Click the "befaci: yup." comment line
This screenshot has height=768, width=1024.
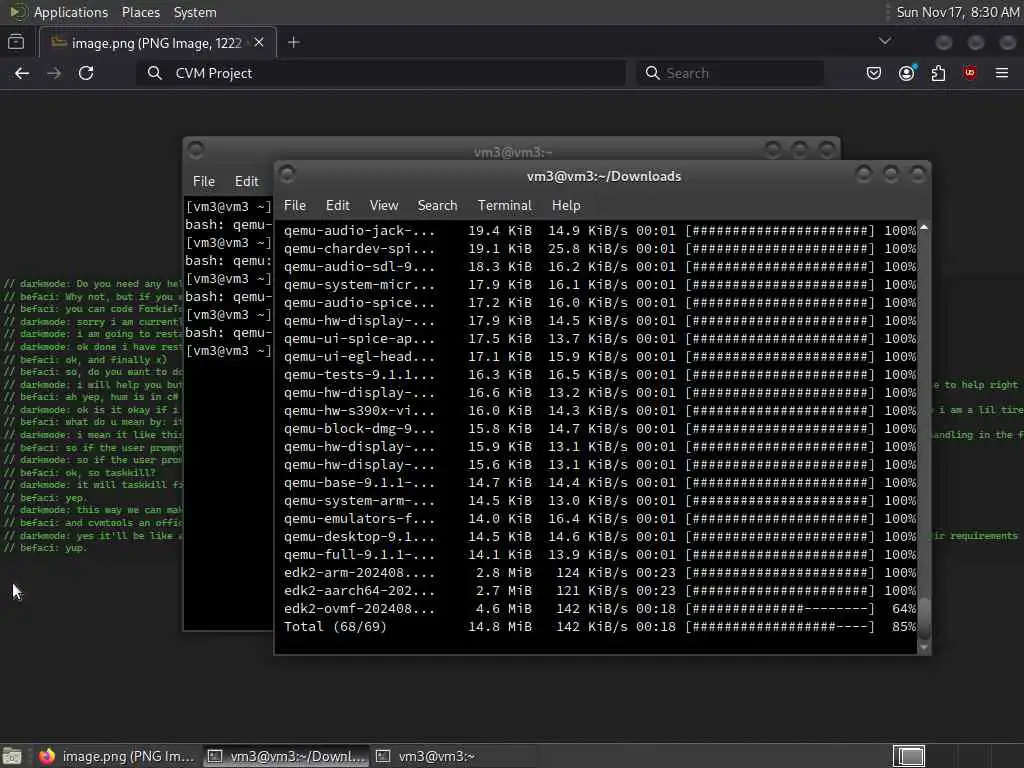tap(45, 548)
